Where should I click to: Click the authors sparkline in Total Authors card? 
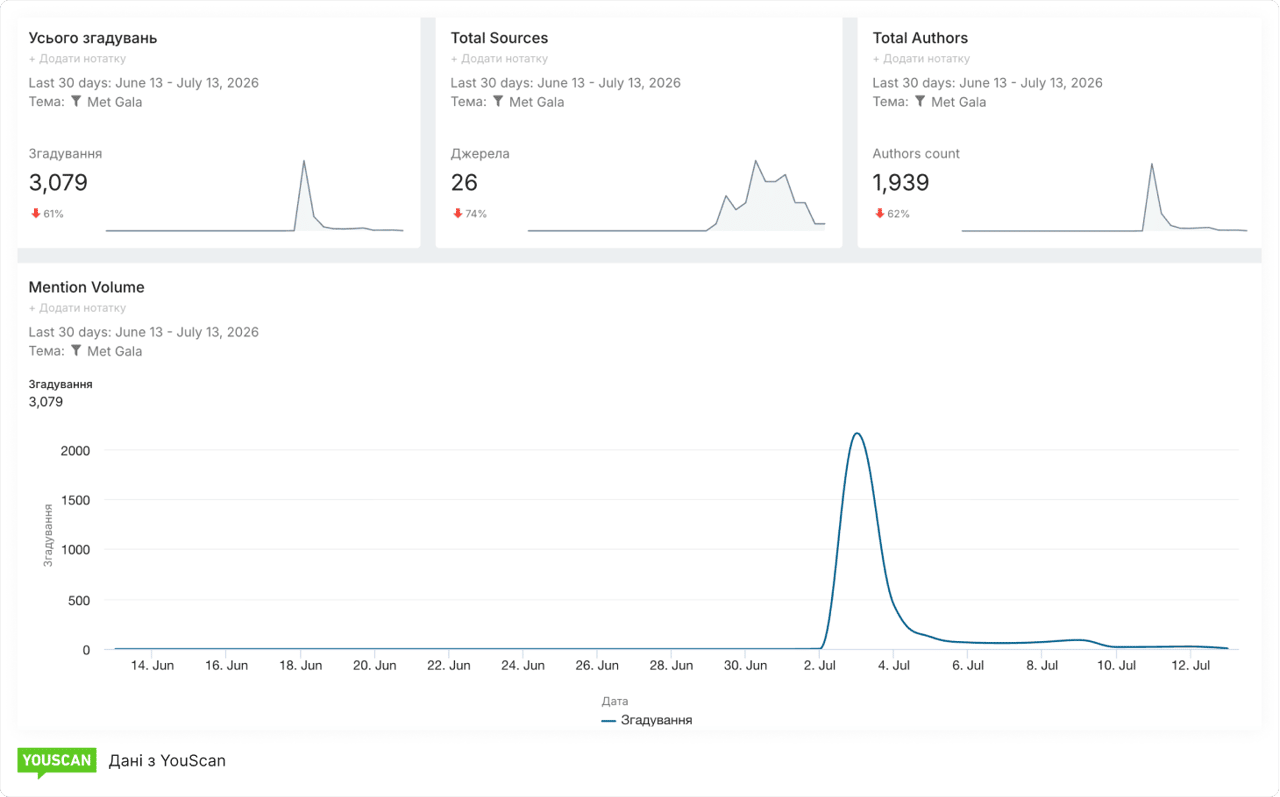[1104, 197]
